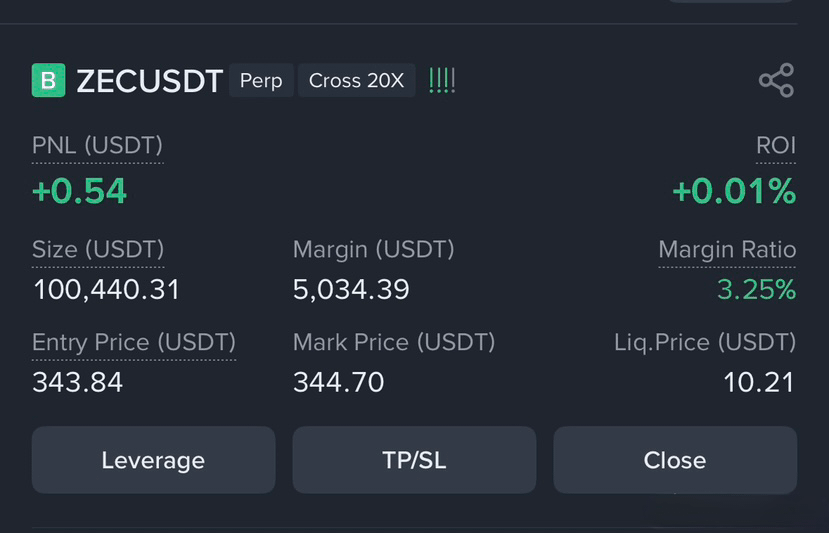Select the +0.01% ROI value
The width and height of the screenshot is (829, 533).
[x=734, y=191]
